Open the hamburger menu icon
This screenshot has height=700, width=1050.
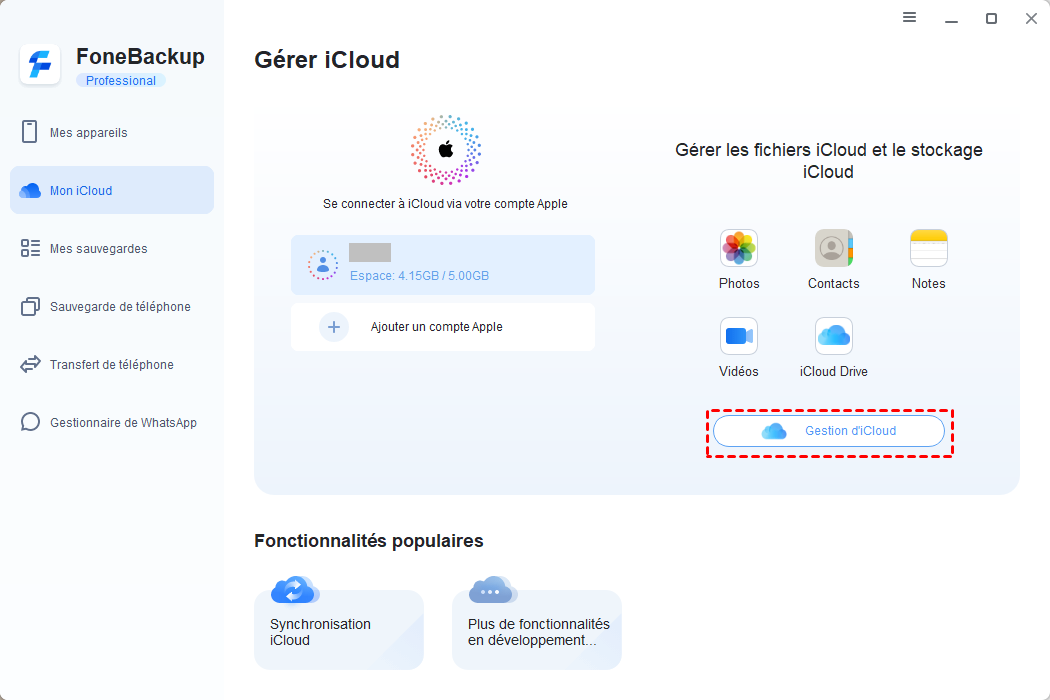pyautogui.click(x=909, y=17)
